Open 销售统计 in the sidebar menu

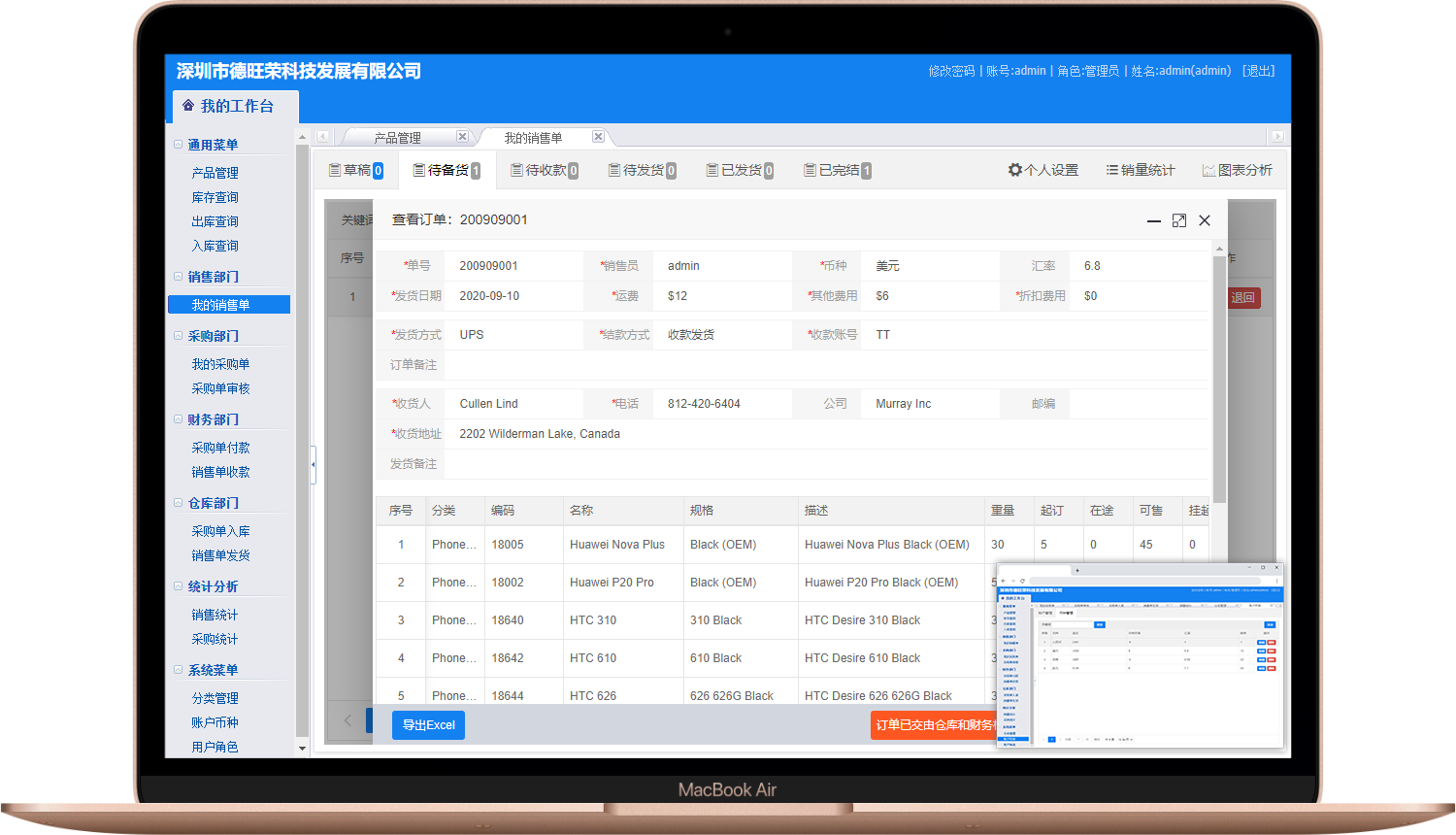(215, 615)
